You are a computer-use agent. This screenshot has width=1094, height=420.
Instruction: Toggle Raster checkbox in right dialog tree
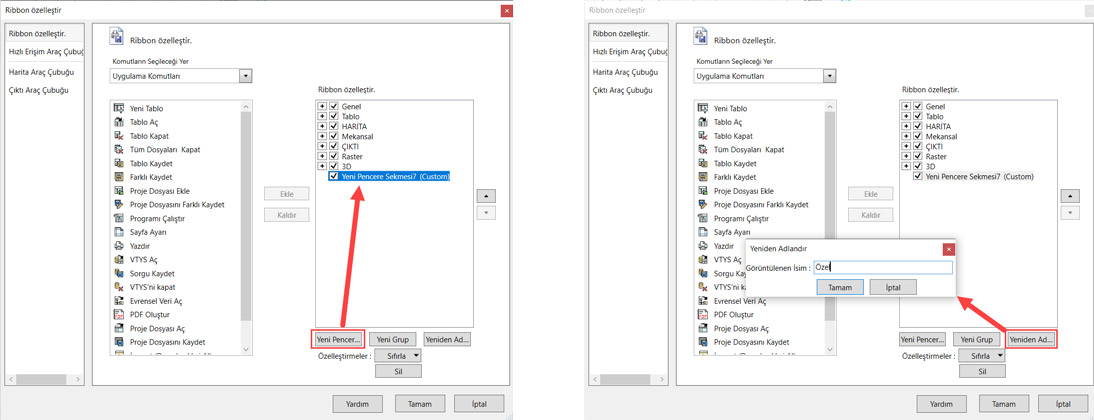tap(918, 157)
